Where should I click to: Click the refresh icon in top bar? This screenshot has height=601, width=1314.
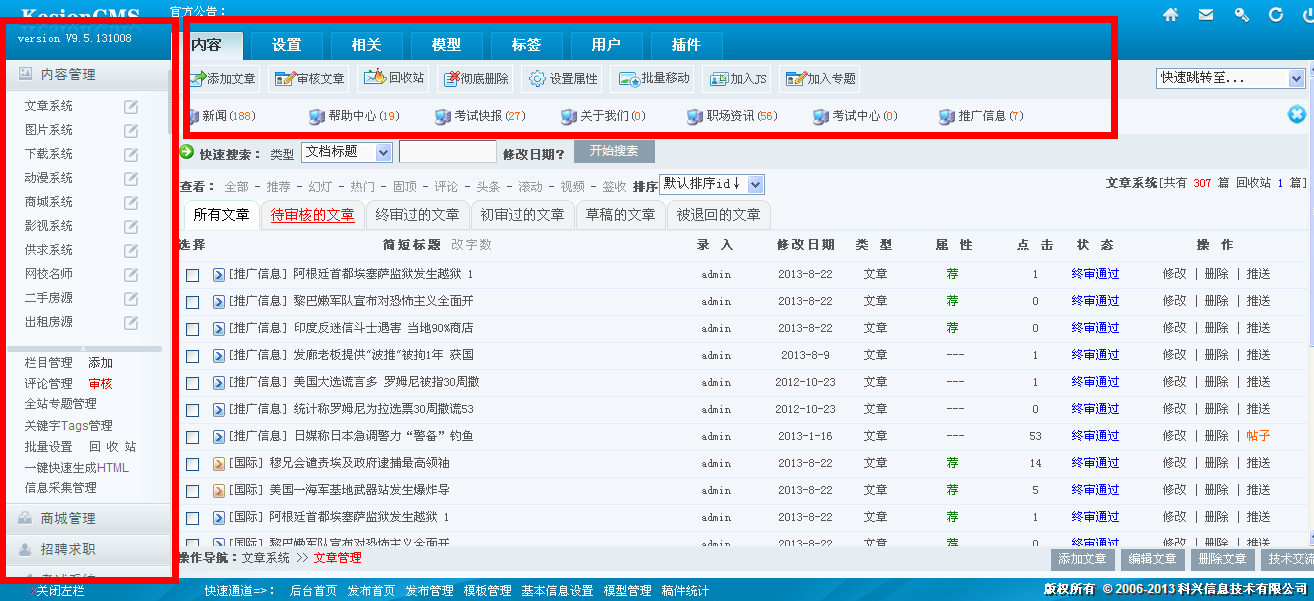[x=1276, y=15]
